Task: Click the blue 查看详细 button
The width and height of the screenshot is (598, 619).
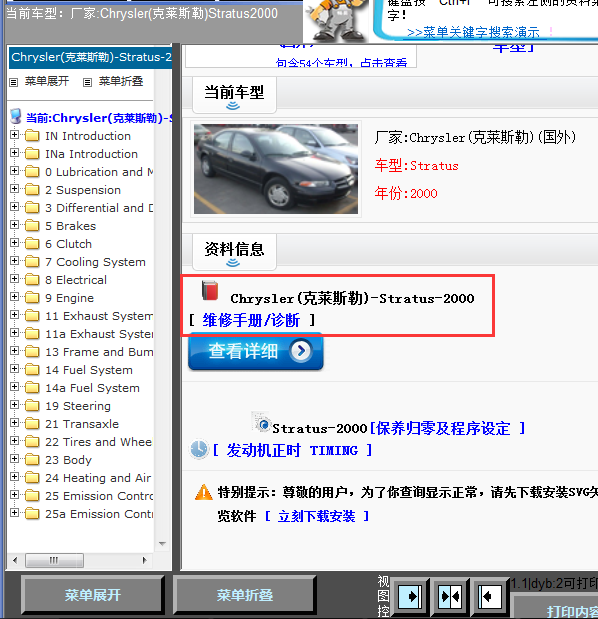Action: [256, 351]
